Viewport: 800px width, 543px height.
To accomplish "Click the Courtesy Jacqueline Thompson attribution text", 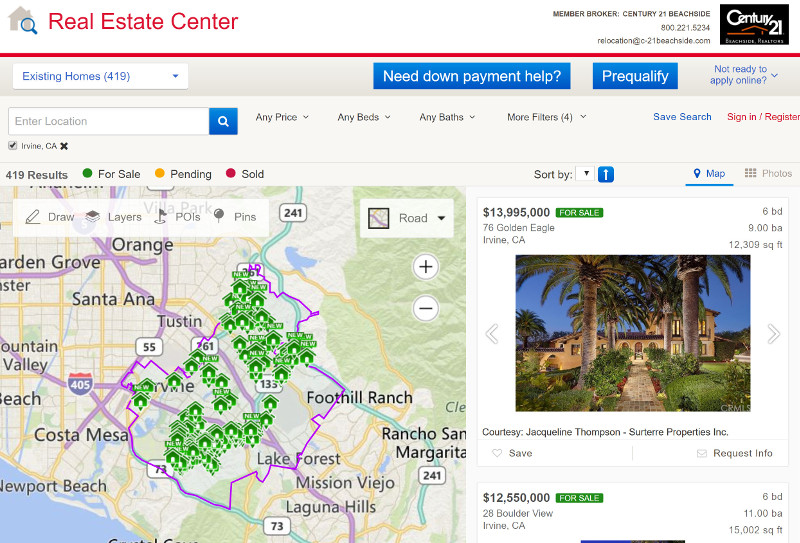I will click(x=605, y=432).
